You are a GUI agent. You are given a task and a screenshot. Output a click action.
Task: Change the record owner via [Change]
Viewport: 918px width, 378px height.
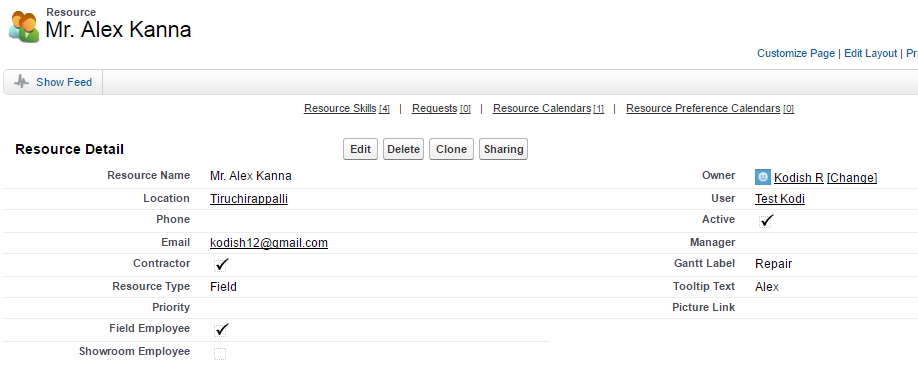(852, 178)
